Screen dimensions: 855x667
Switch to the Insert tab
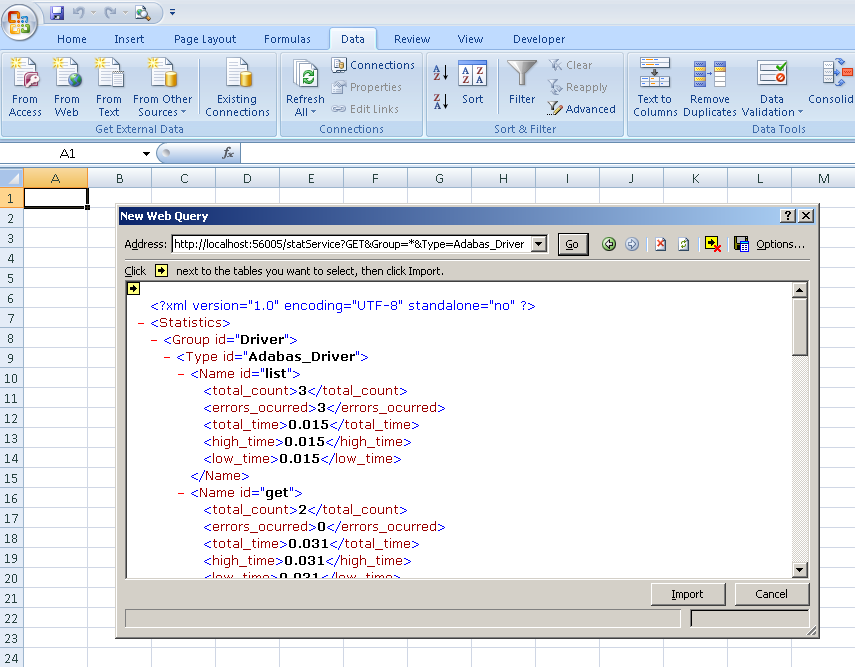pos(129,39)
